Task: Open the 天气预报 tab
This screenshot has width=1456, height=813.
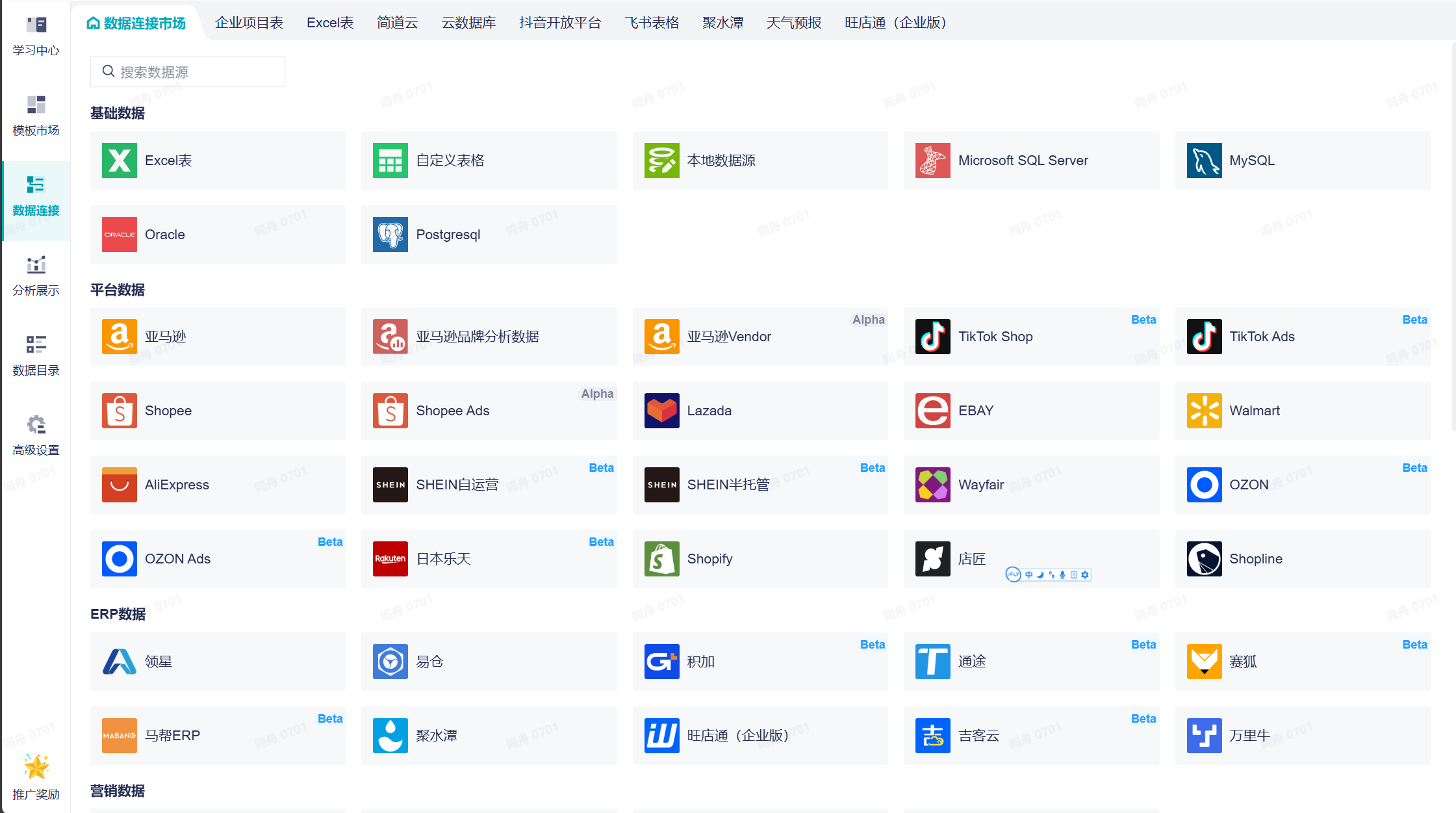Action: (x=793, y=23)
